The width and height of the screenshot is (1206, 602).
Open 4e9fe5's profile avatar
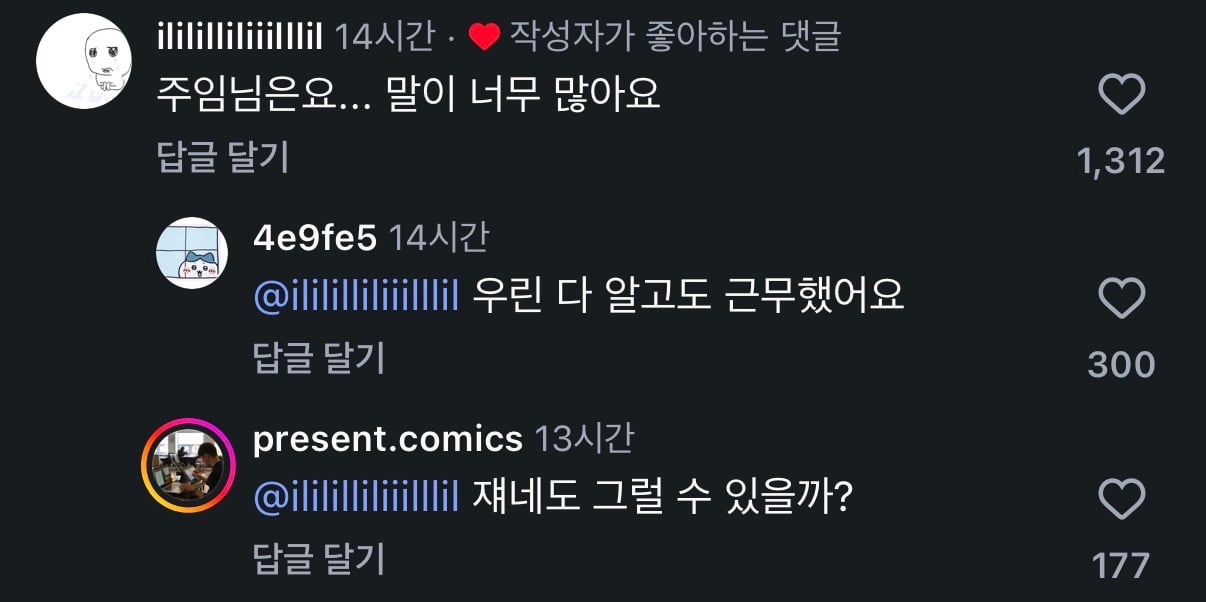click(193, 253)
